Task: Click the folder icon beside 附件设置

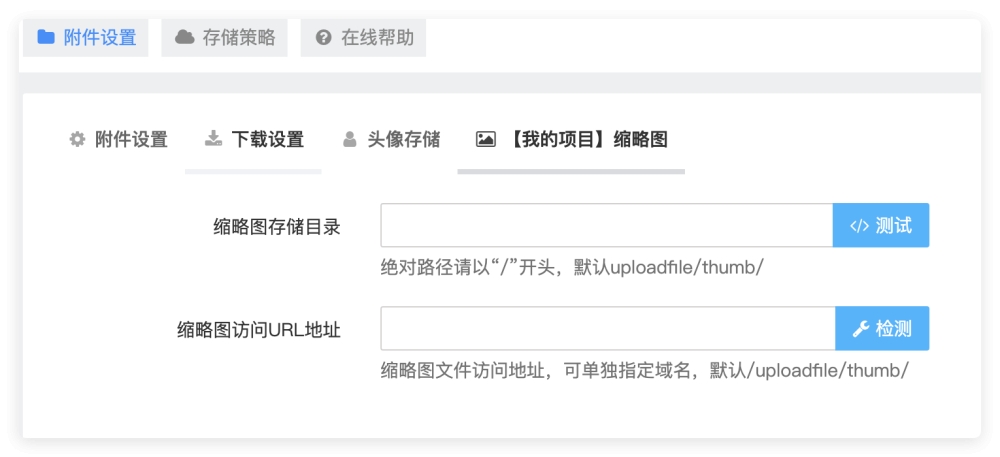Action: click(x=46, y=37)
